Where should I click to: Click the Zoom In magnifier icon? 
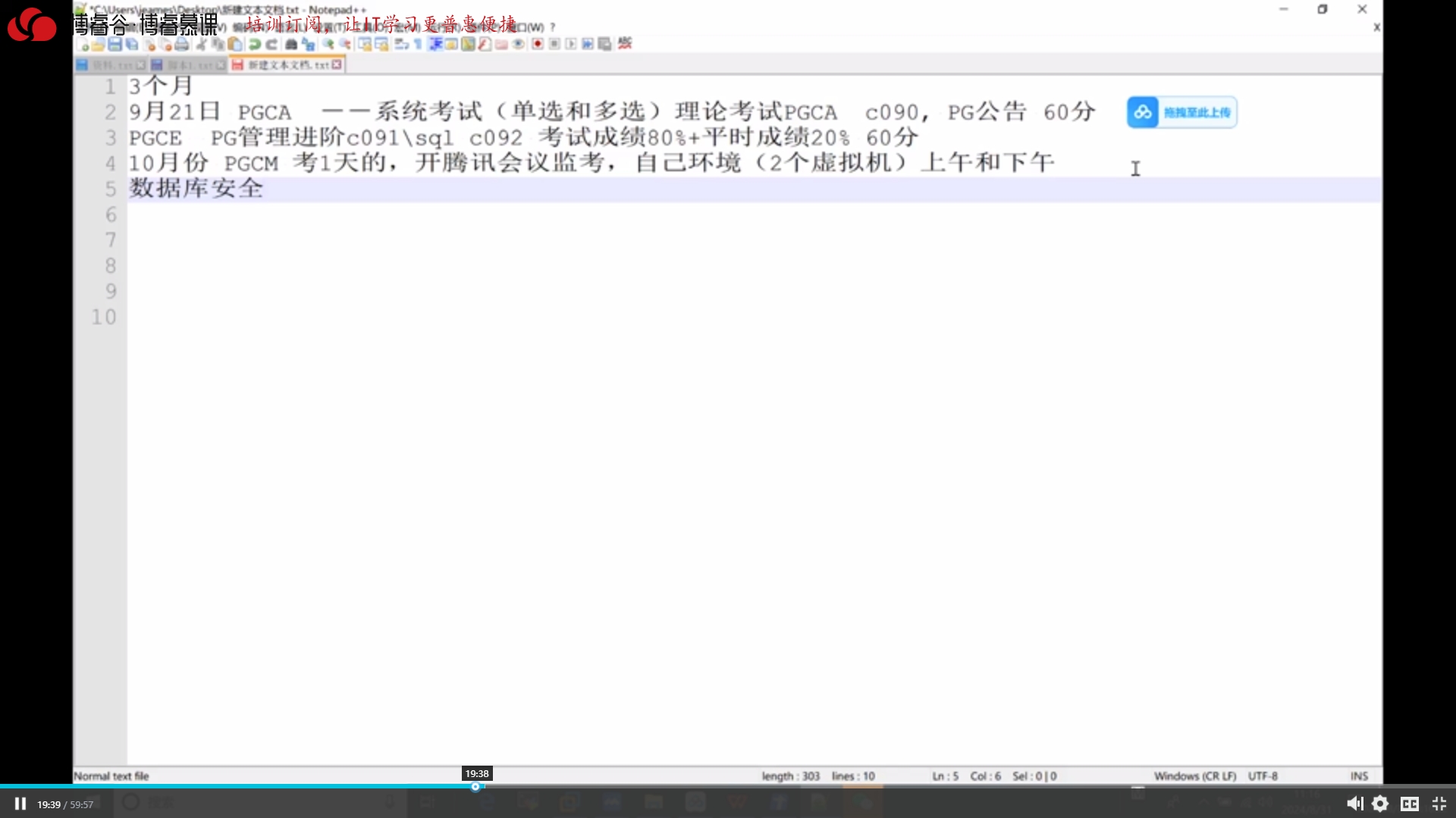pyautogui.click(x=328, y=44)
